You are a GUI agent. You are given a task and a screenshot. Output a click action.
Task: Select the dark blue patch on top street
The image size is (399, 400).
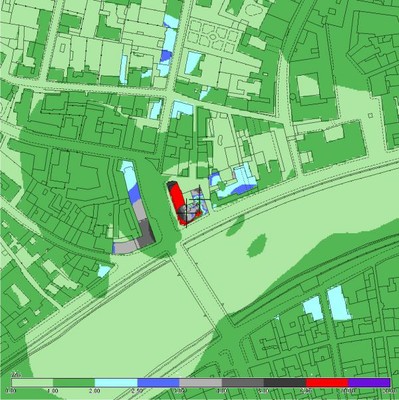(165, 56)
